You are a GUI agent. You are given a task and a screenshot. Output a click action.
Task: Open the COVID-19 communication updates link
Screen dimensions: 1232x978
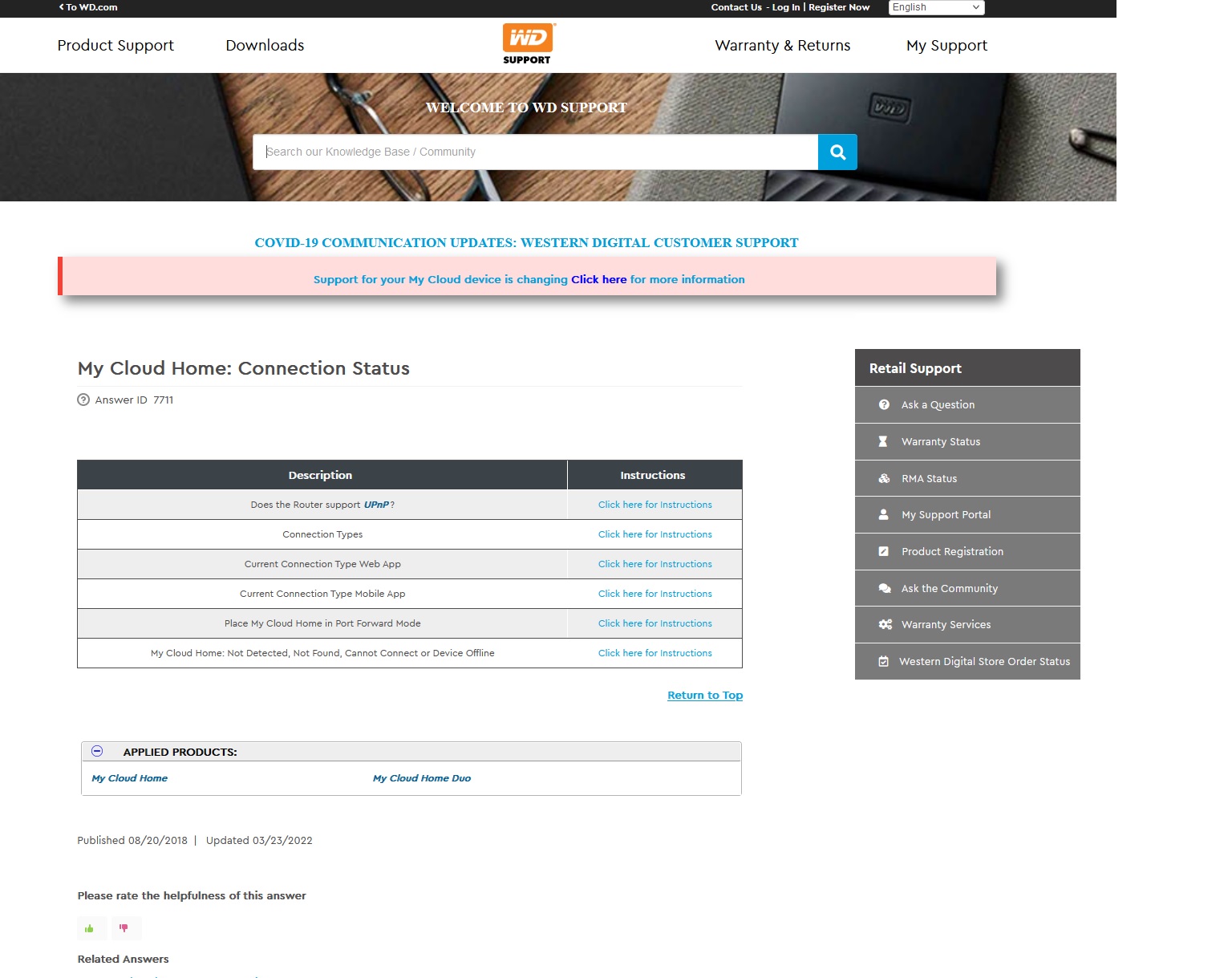[x=526, y=242]
